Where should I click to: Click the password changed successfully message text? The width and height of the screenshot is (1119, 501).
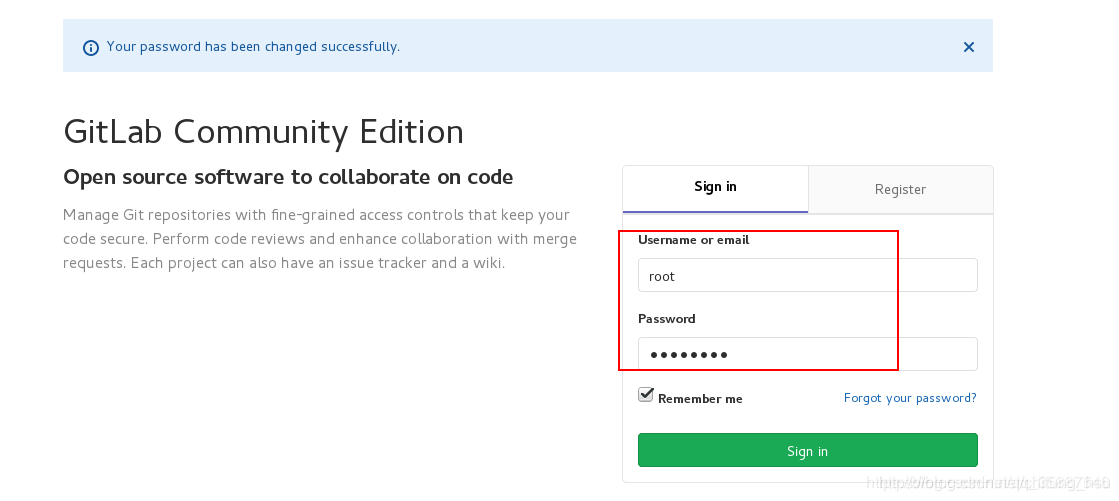pos(253,47)
